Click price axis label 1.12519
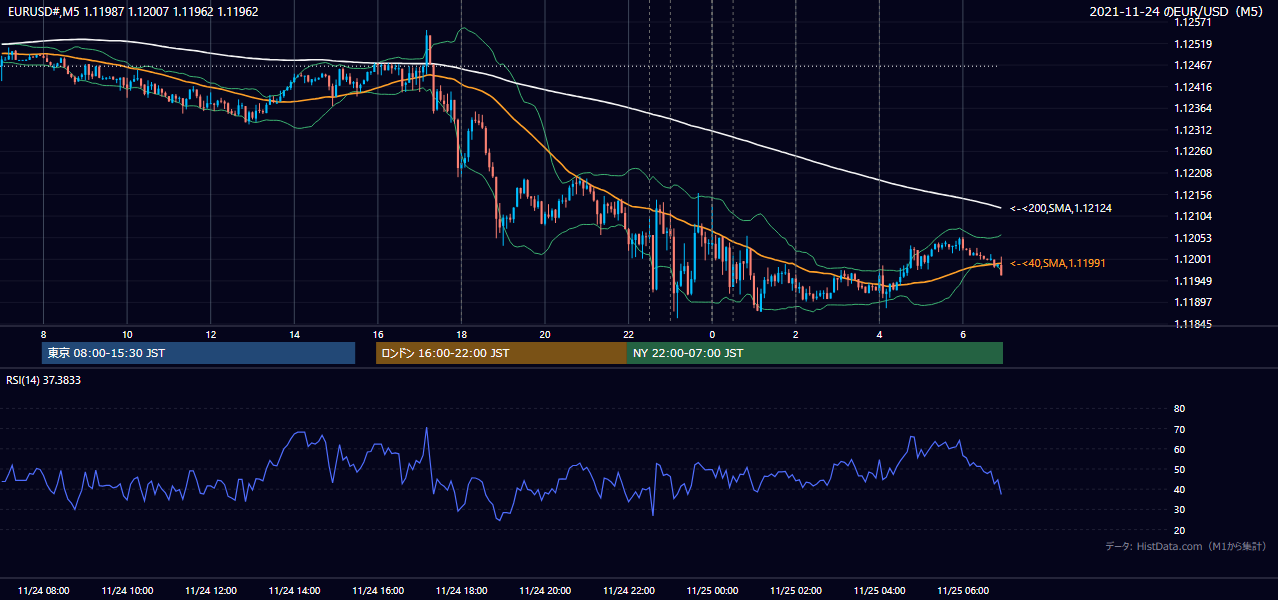This screenshot has width=1278, height=600. point(1192,44)
